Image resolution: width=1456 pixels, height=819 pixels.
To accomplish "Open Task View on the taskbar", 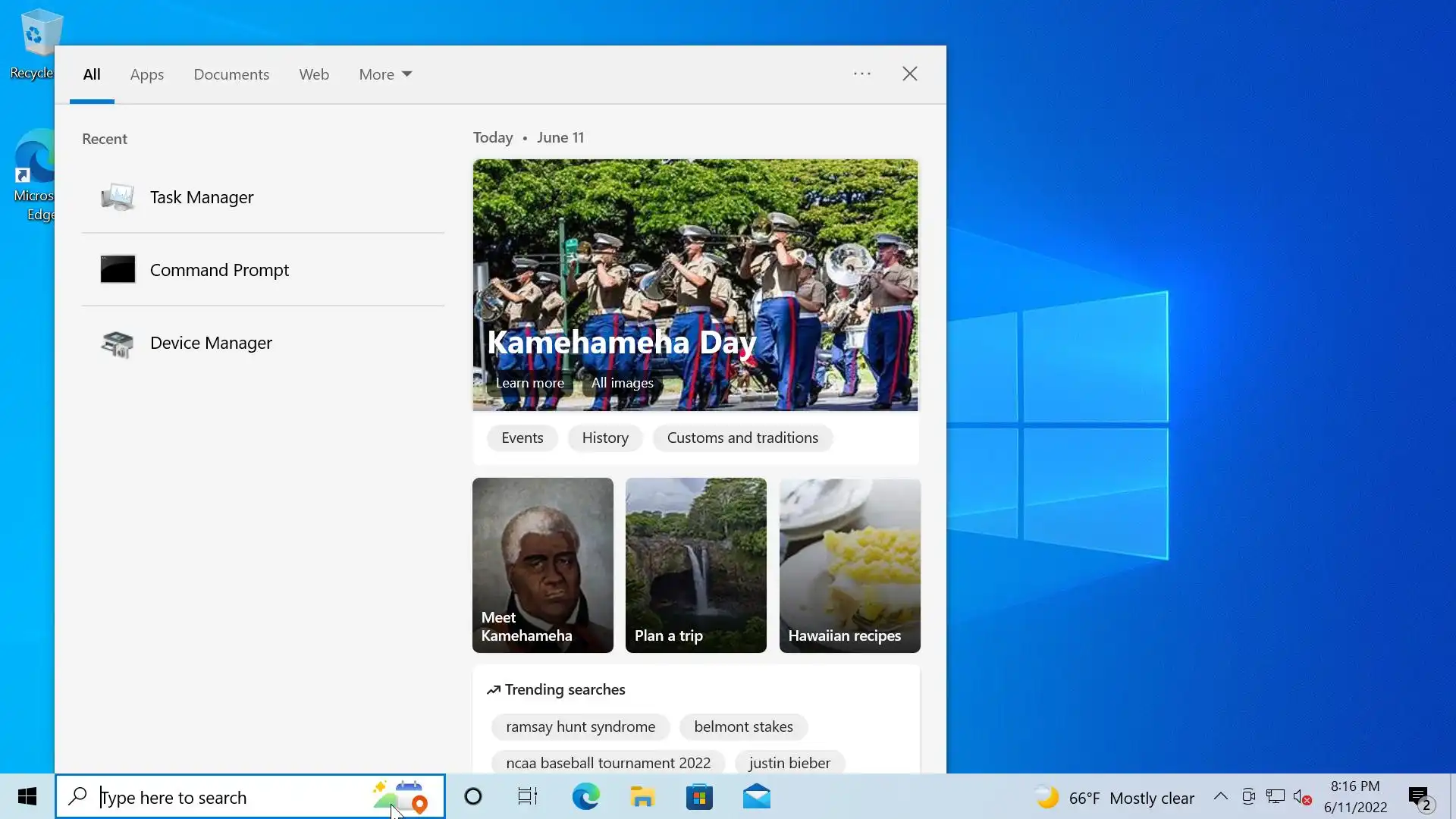I will [x=528, y=797].
